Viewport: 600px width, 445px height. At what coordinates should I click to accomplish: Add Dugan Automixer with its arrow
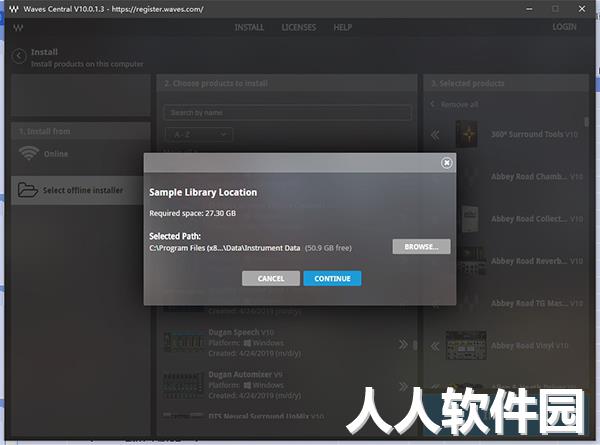pos(403,386)
